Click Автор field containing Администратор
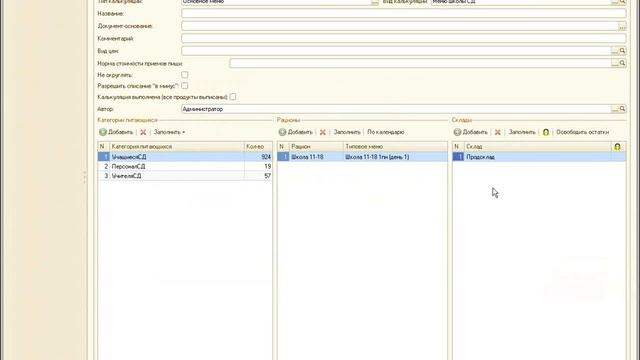Viewport: 640px width, 360px height. click(x=396, y=109)
